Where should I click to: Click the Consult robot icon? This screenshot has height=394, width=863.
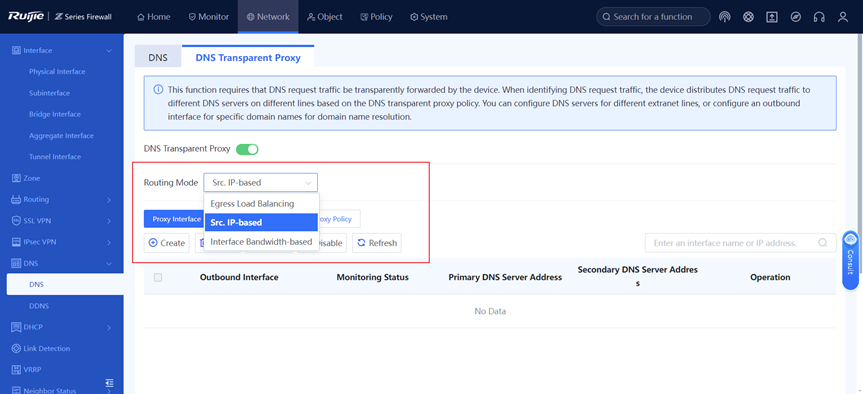pos(850,239)
